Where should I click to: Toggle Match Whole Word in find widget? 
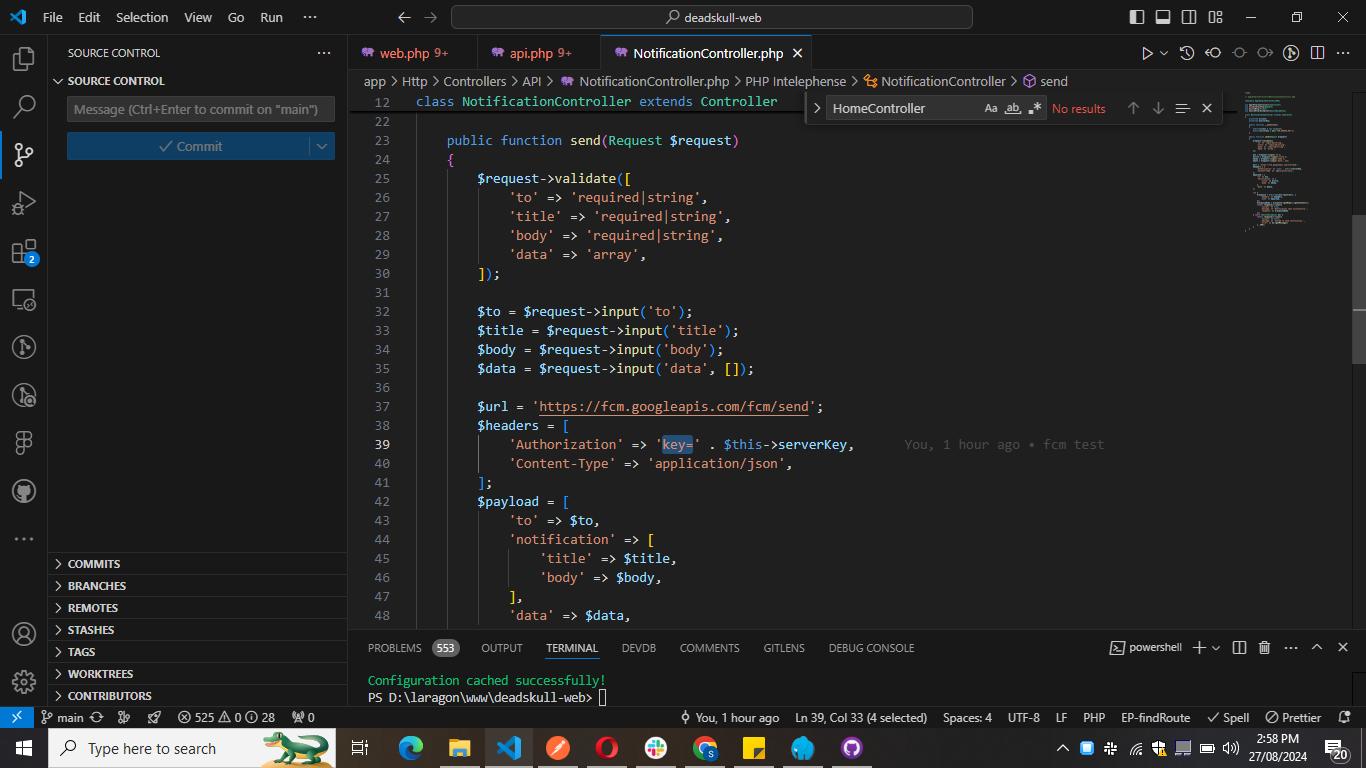coord(1012,108)
